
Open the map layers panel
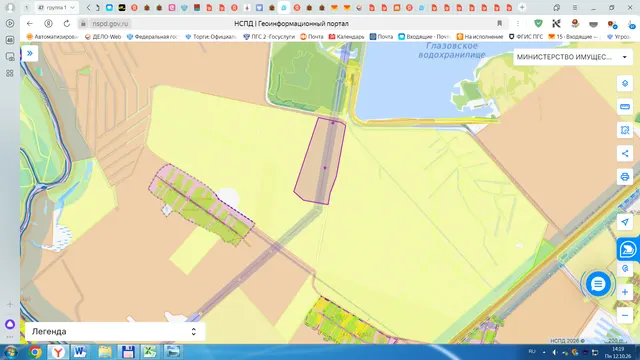coord(625,83)
